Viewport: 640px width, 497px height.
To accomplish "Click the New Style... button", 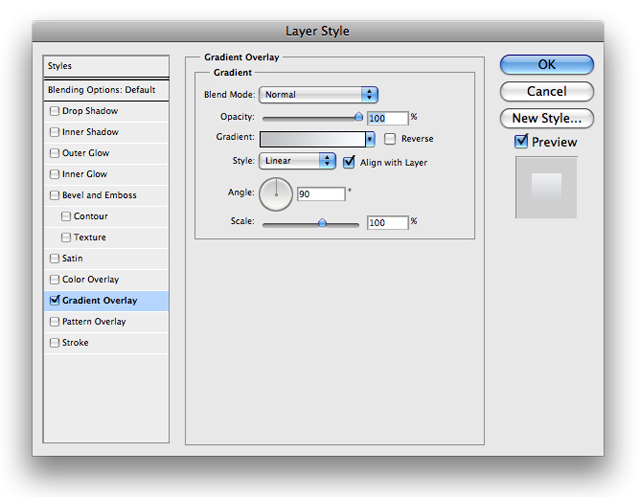I will coord(547,118).
